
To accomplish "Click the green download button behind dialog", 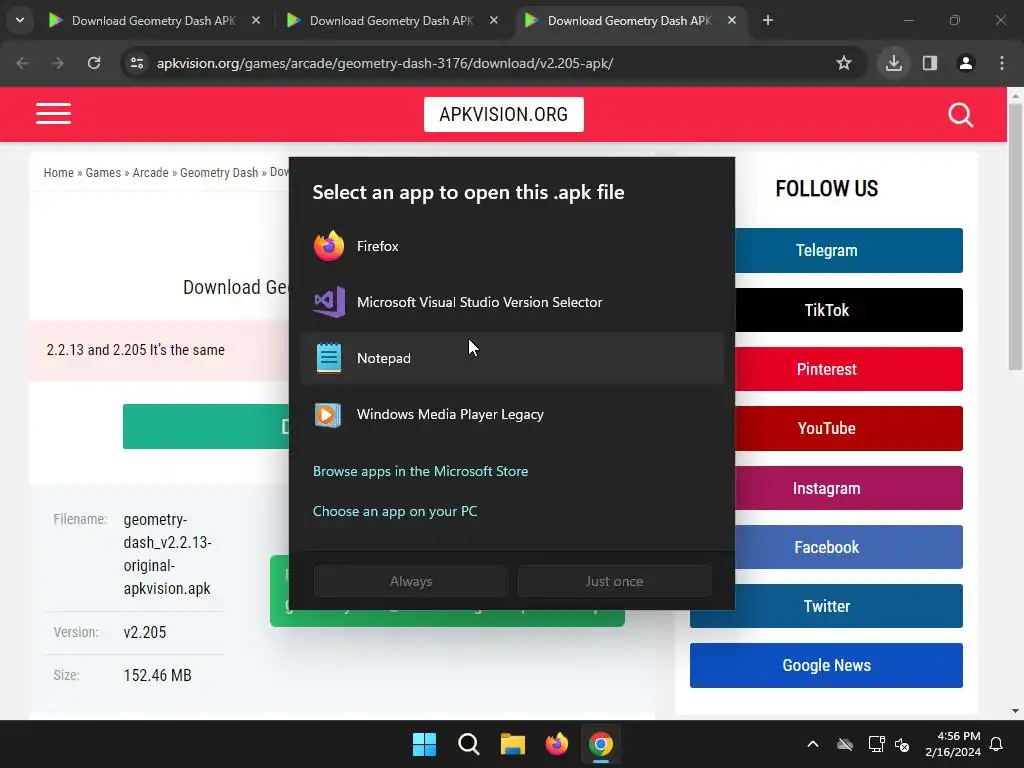I will pos(206,426).
